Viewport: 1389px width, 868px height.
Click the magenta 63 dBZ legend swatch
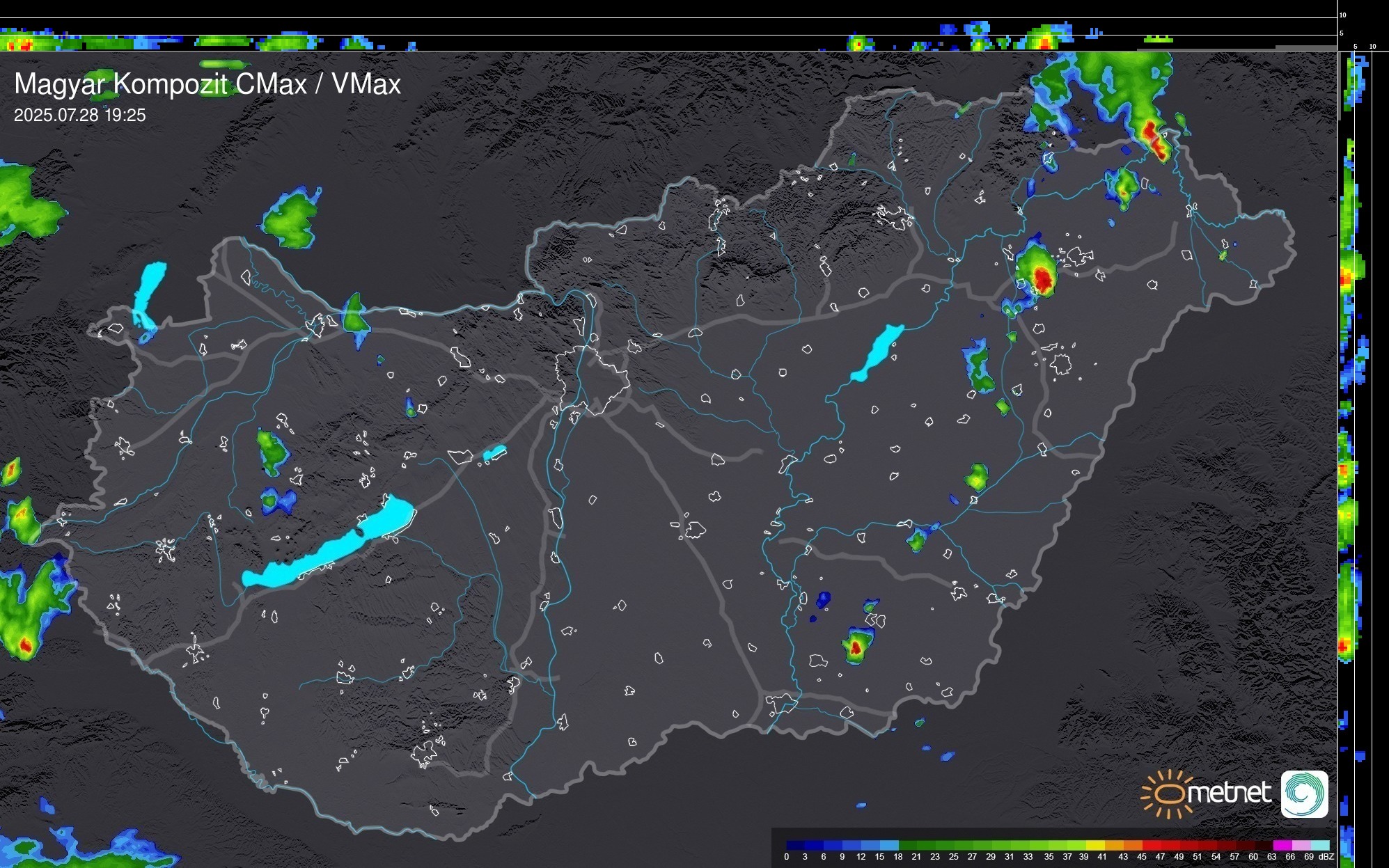[1281, 845]
